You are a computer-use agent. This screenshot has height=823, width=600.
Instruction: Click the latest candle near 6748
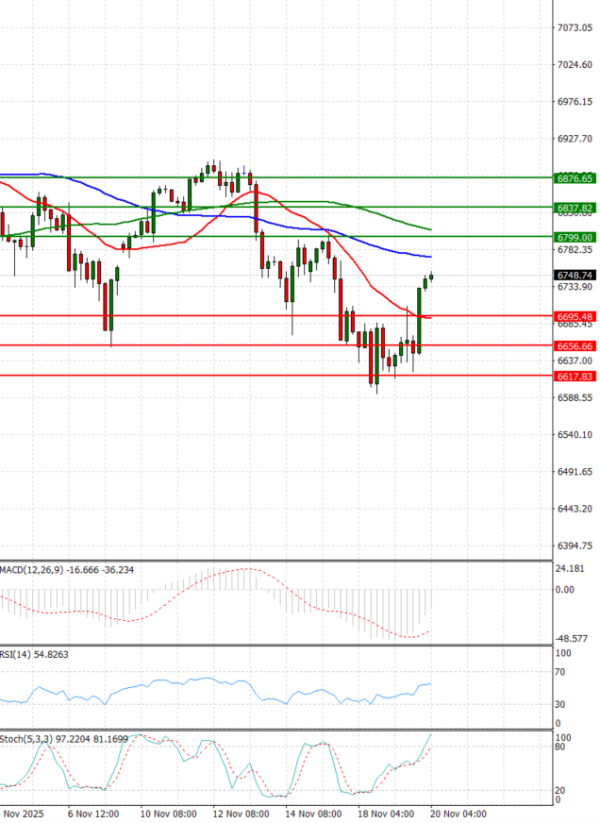pyautogui.click(x=432, y=277)
